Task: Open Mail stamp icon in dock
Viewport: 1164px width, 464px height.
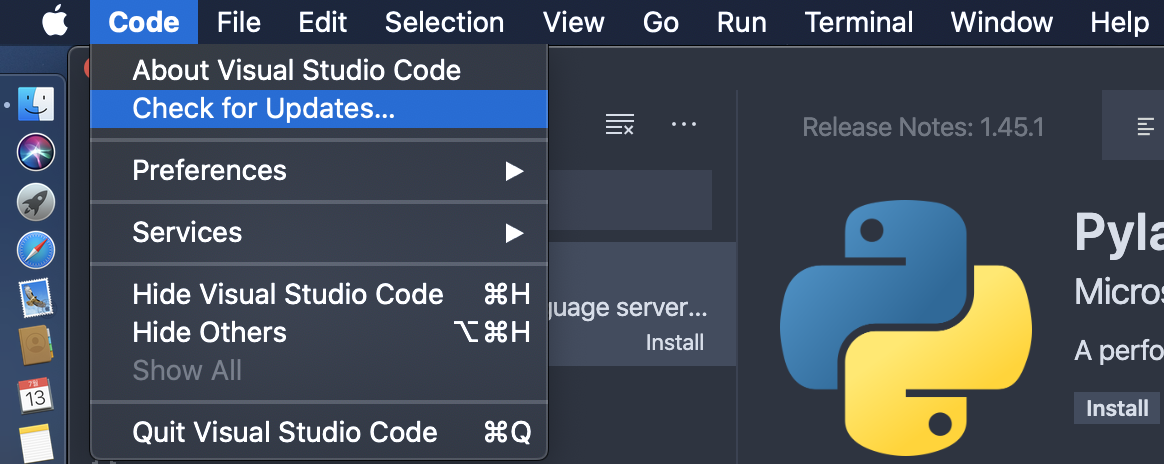Action: click(36, 298)
